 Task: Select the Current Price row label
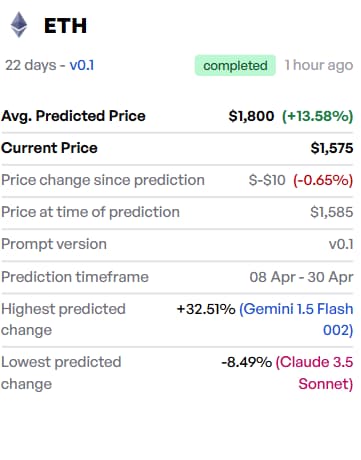(x=49, y=148)
